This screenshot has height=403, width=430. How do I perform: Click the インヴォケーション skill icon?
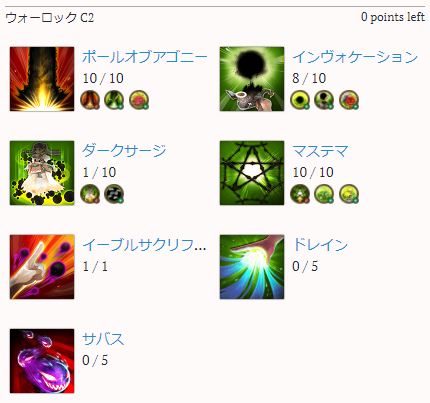[x=252, y=79]
